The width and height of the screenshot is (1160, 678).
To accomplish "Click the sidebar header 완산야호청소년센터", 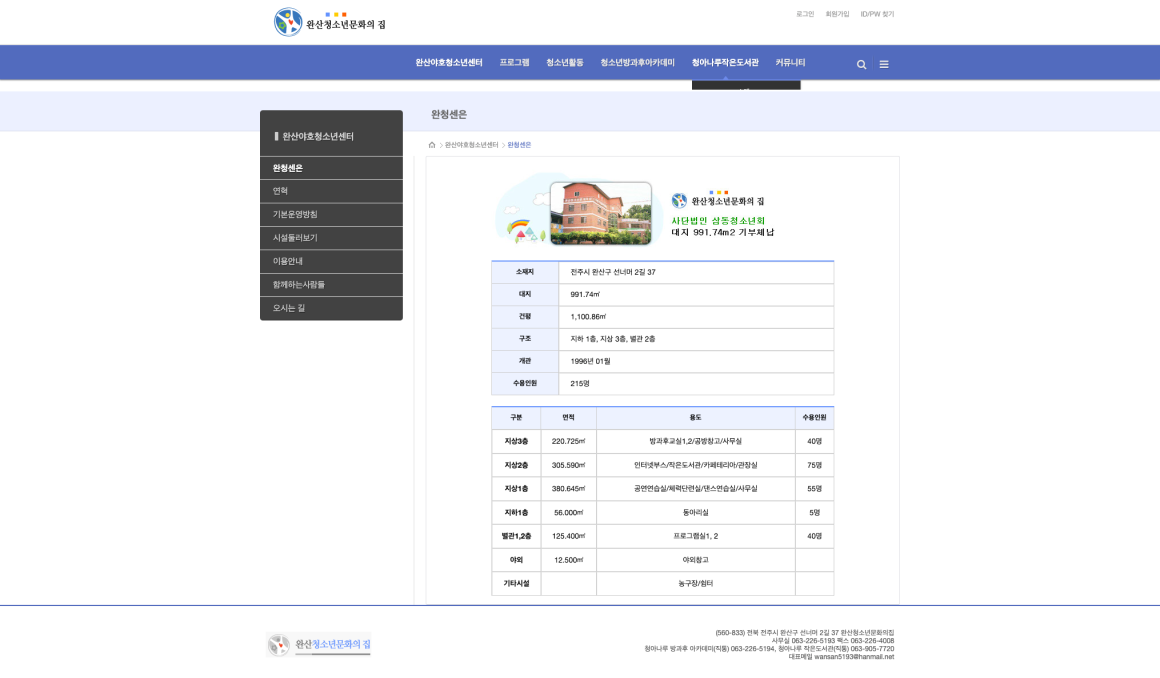I will coord(318,136).
